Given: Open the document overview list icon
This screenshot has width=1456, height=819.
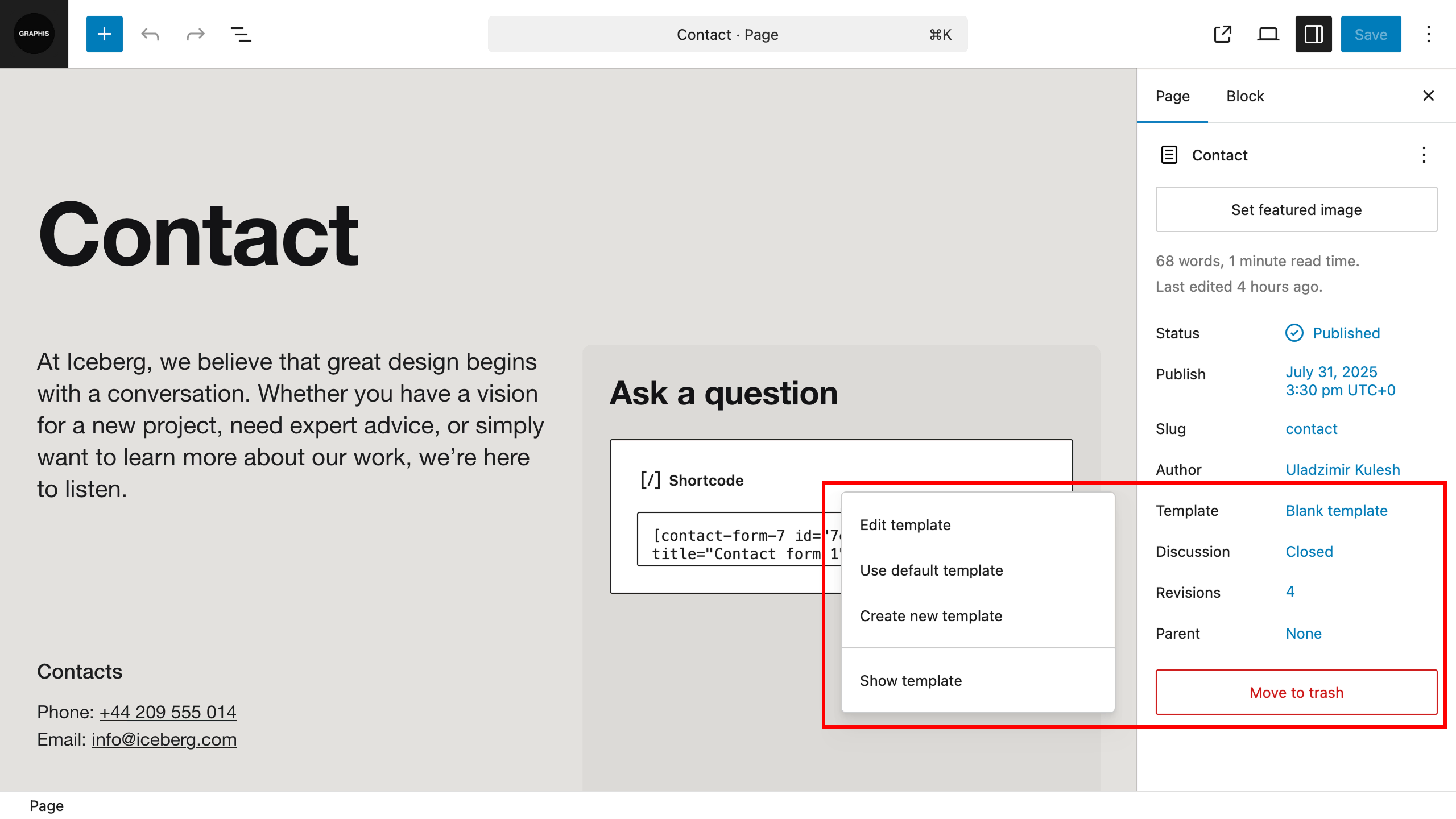Looking at the screenshot, I should (x=241, y=34).
